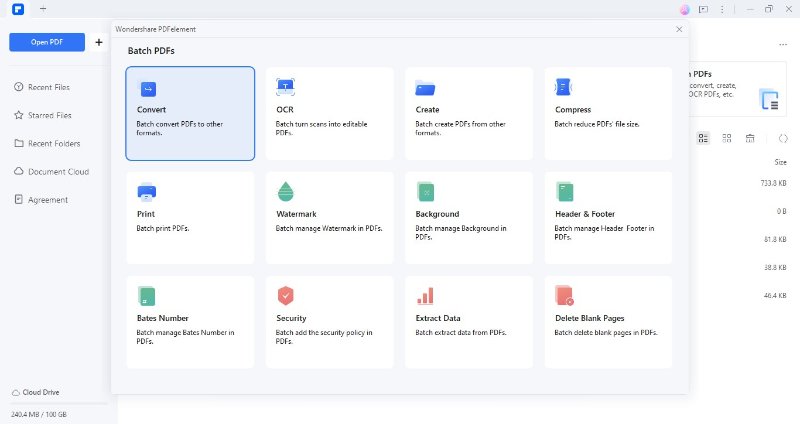The height and width of the screenshot is (424, 800).
Task: Click 'Batch manage Header Footer in PDFs.' text
Action: pyautogui.click(x=604, y=232)
